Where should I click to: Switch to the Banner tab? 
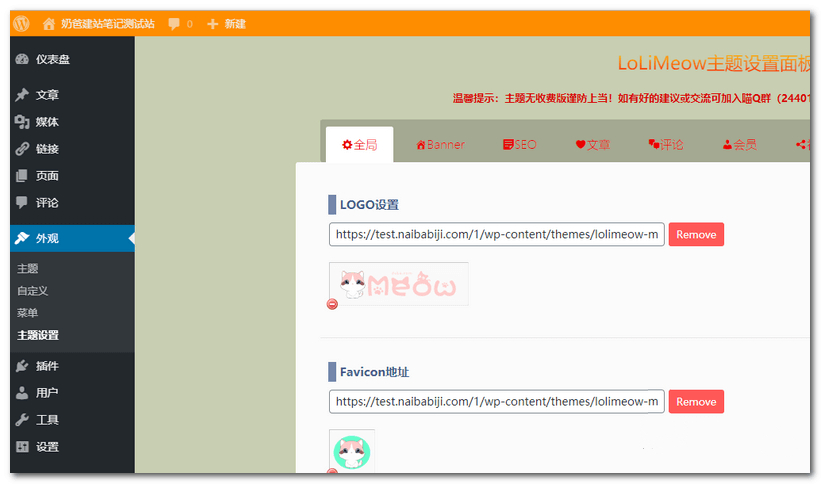coord(440,145)
